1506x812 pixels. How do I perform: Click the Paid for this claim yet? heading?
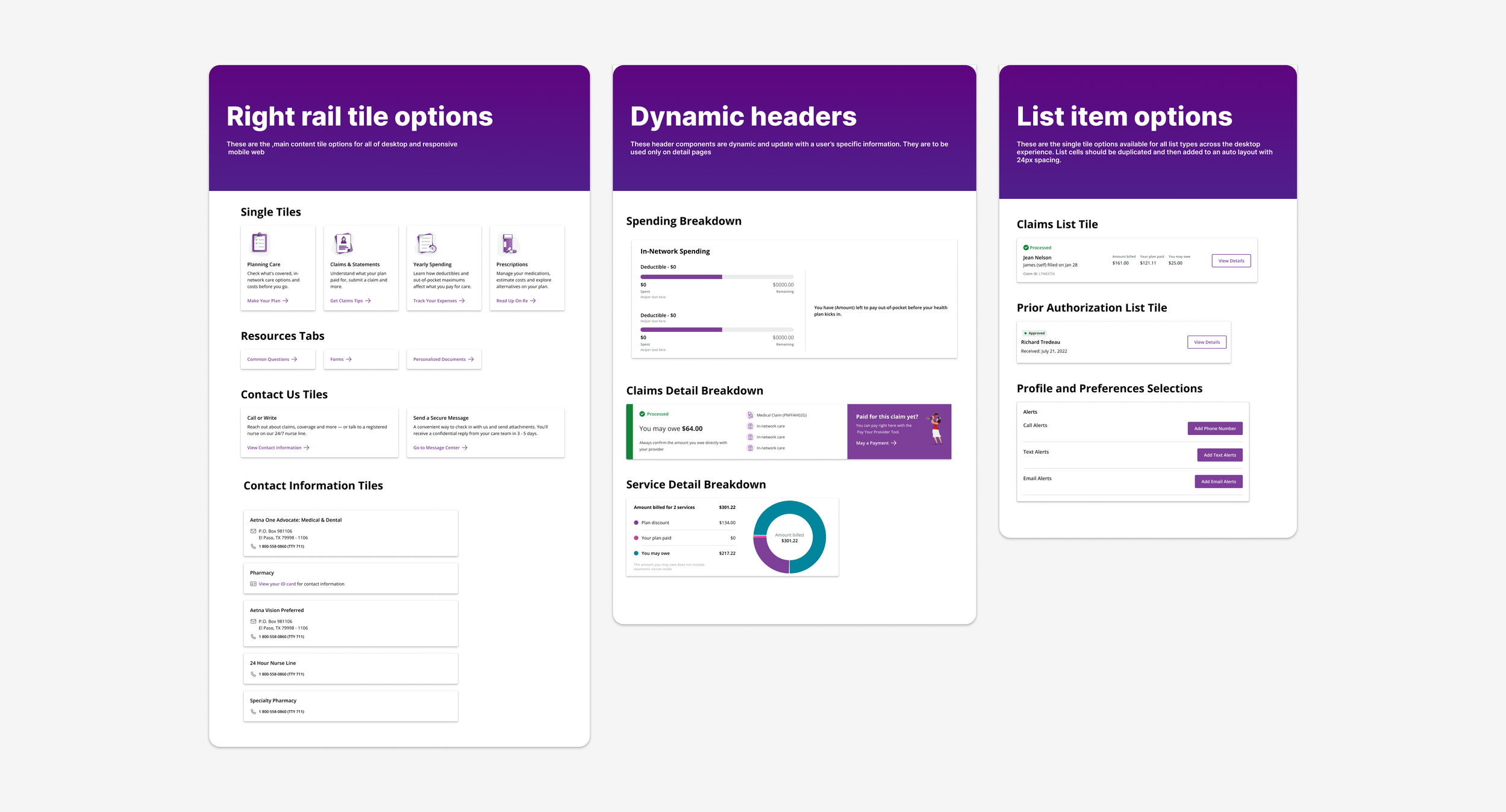pyautogui.click(x=887, y=417)
